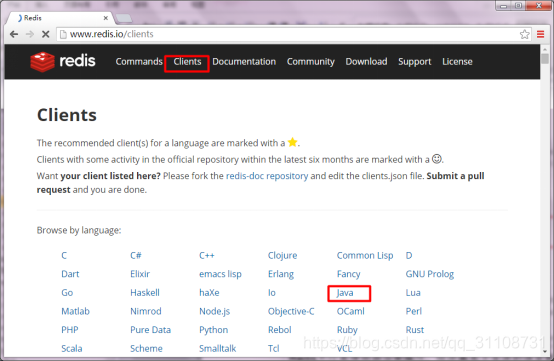
Task: Browse clients for Go
Action: (x=67, y=293)
